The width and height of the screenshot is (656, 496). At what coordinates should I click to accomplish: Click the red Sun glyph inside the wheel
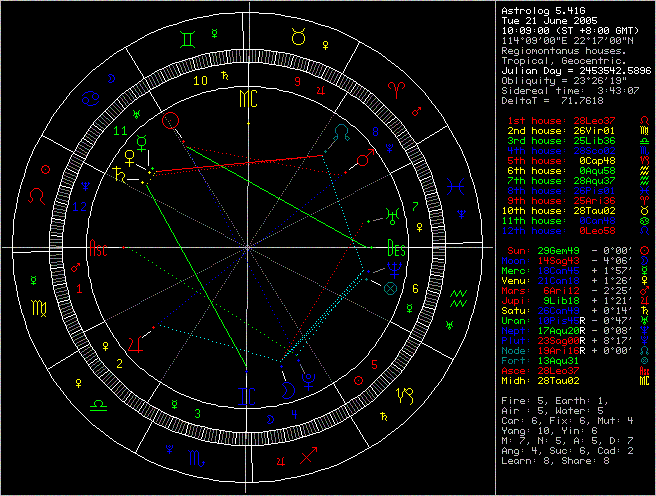point(172,120)
